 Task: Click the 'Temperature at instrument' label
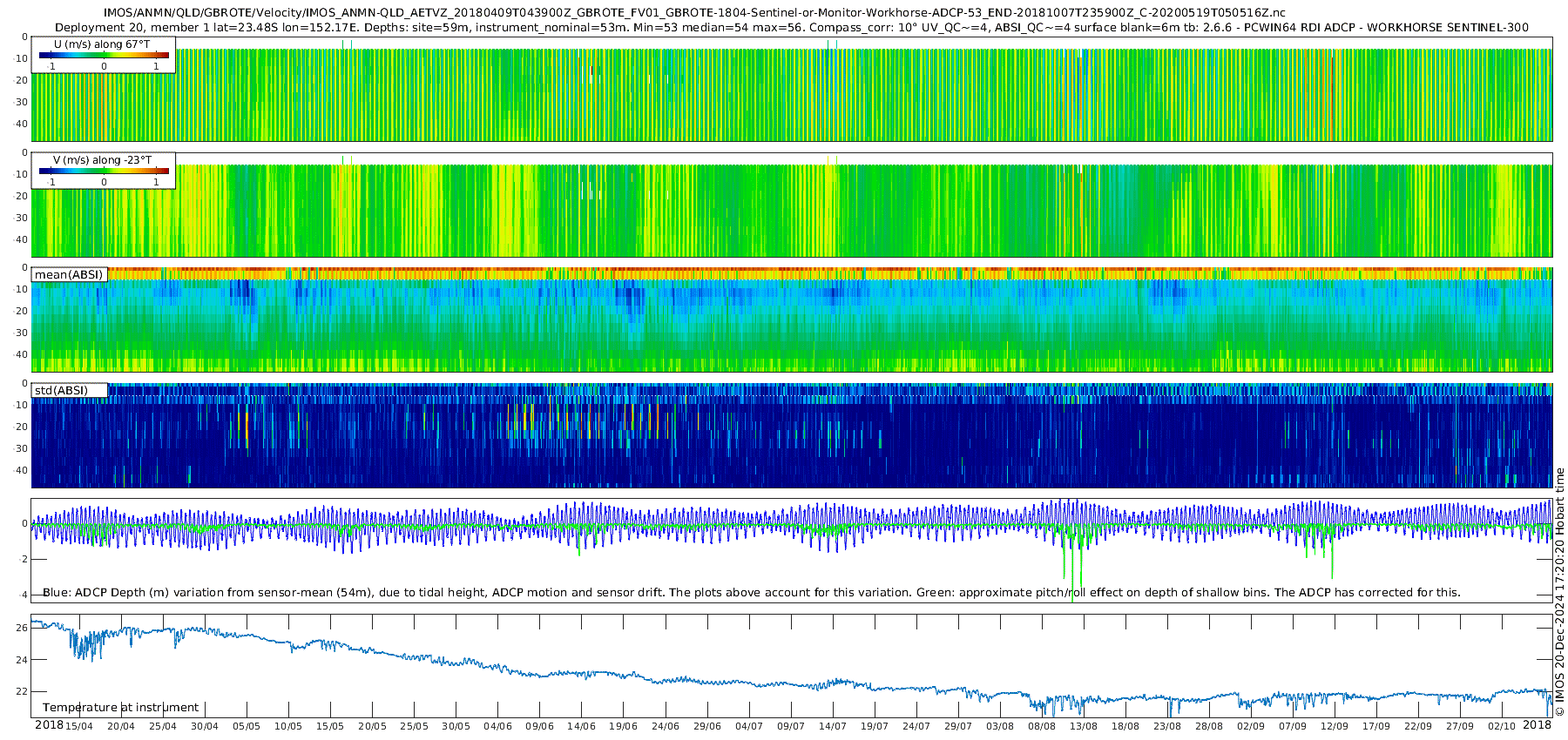pyautogui.click(x=120, y=707)
